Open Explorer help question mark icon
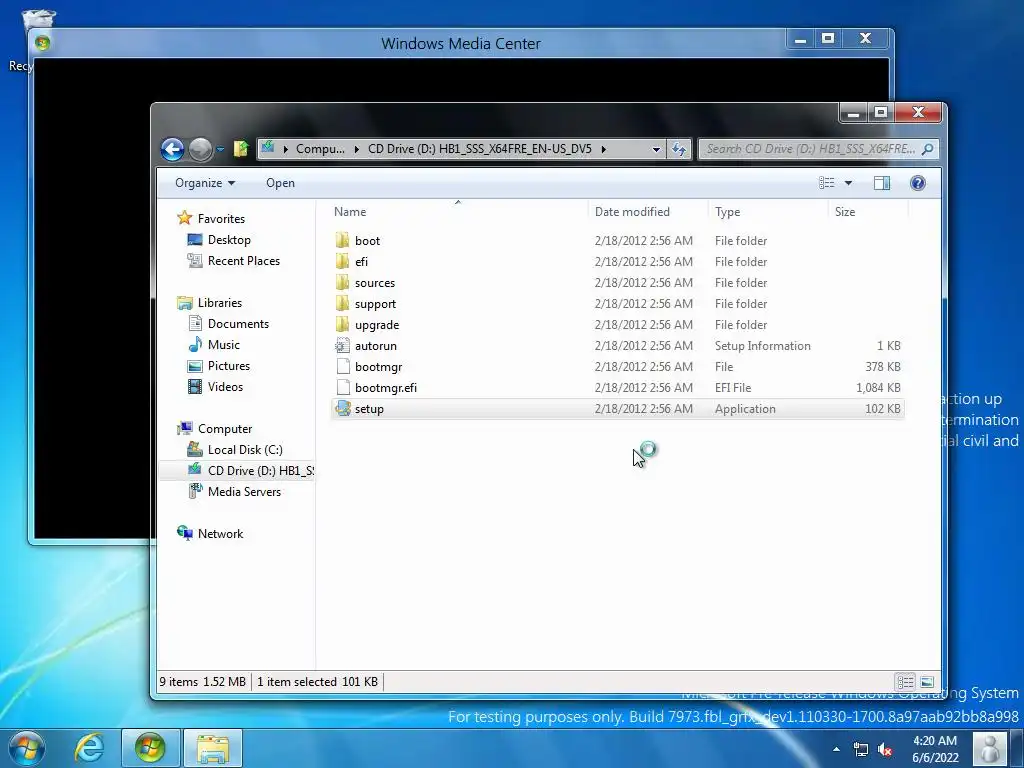 point(918,183)
